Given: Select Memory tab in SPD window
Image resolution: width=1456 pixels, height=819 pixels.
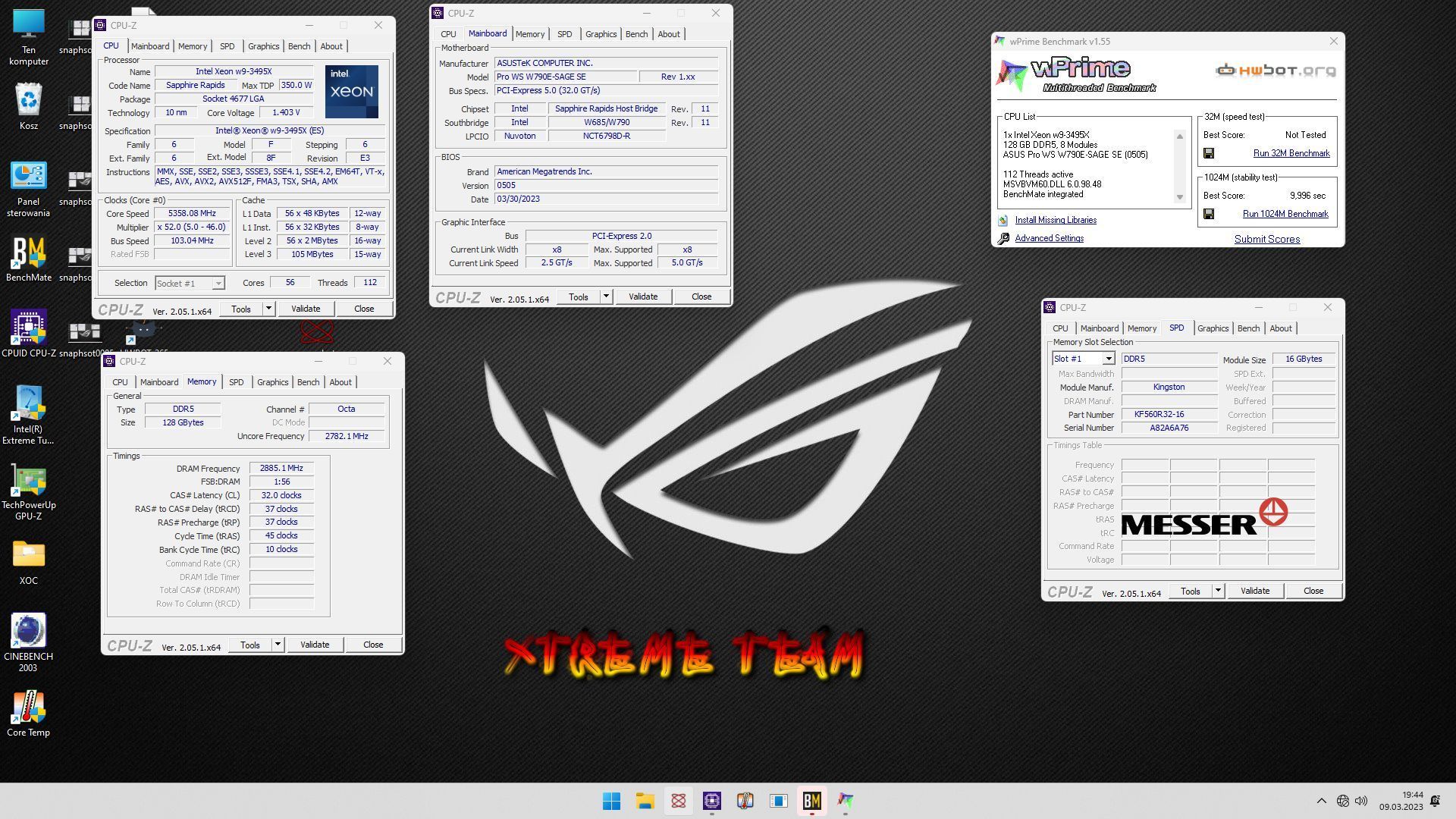Looking at the screenshot, I should coord(1141,328).
